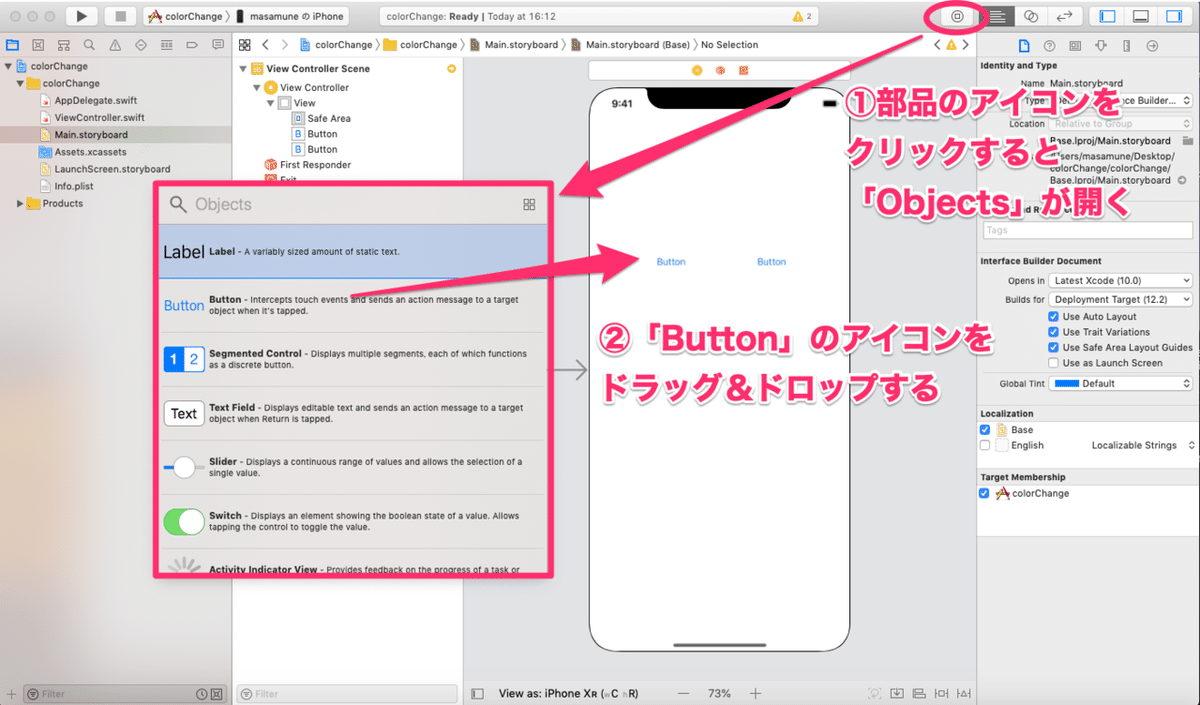Open the Attributes inspector tab
The image size is (1200, 705).
pyautogui.click(x=1101, y=46)
